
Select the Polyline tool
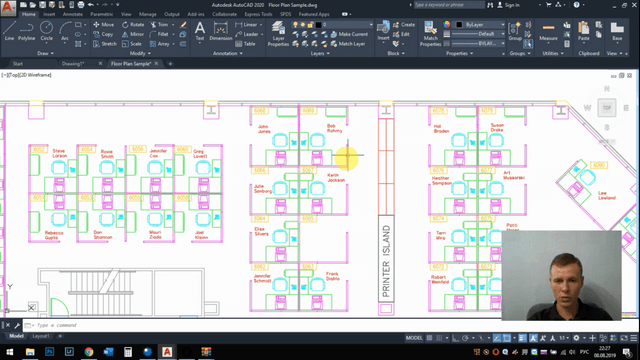[27, 31]
